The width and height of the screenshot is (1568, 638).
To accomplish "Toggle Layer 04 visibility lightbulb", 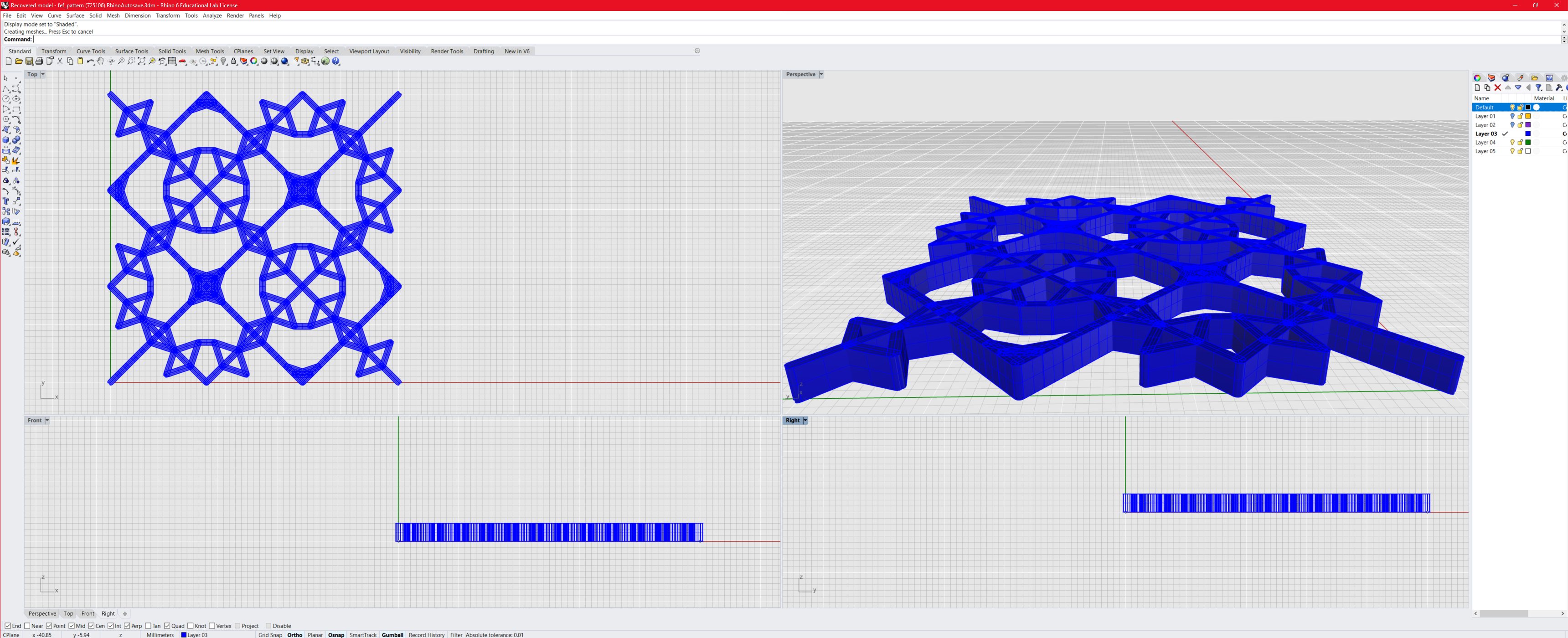I will pos(1512,143).
